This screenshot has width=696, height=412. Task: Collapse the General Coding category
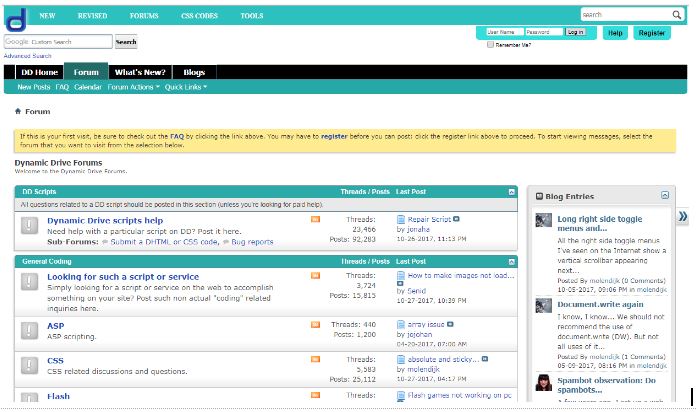[x=511, y=262]
